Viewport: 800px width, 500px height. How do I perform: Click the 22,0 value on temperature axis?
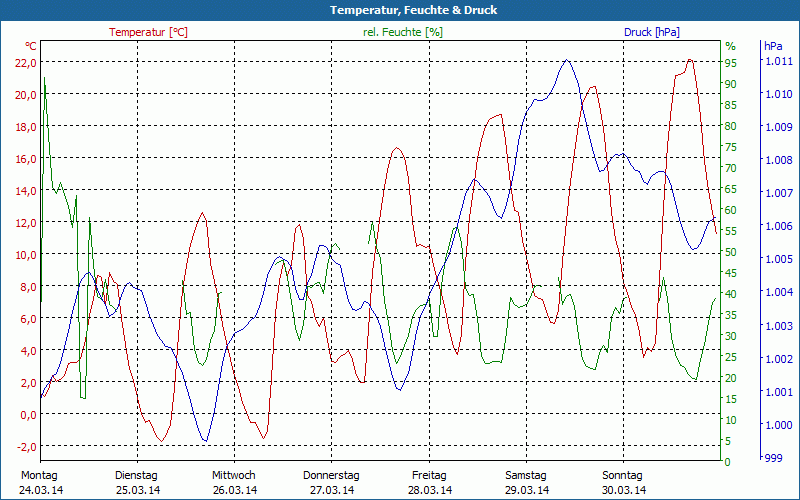25,62
